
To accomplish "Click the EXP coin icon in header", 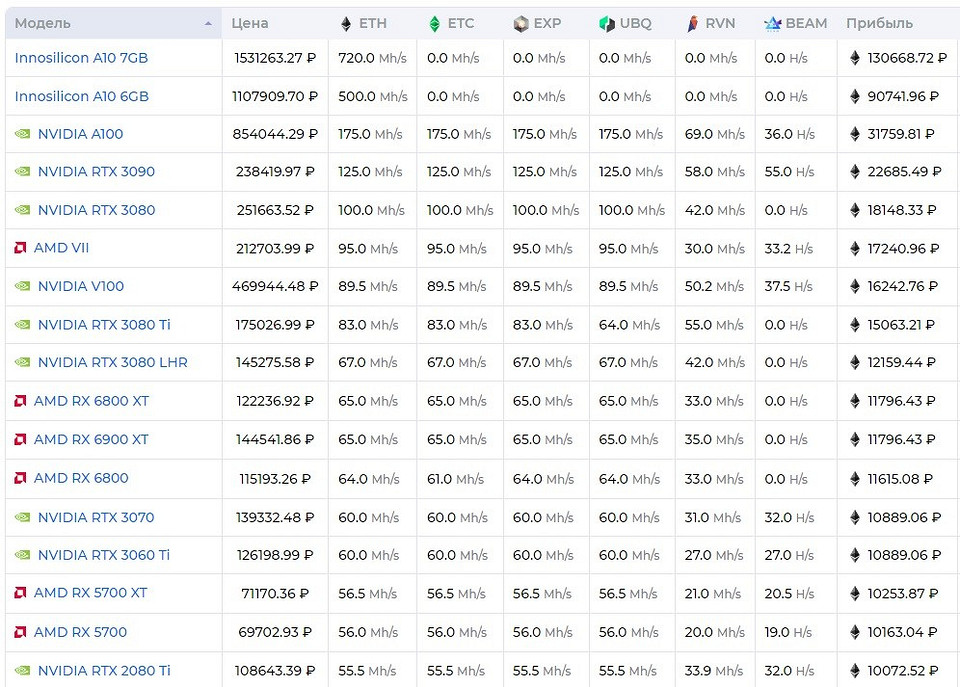I will coord(520,24).
